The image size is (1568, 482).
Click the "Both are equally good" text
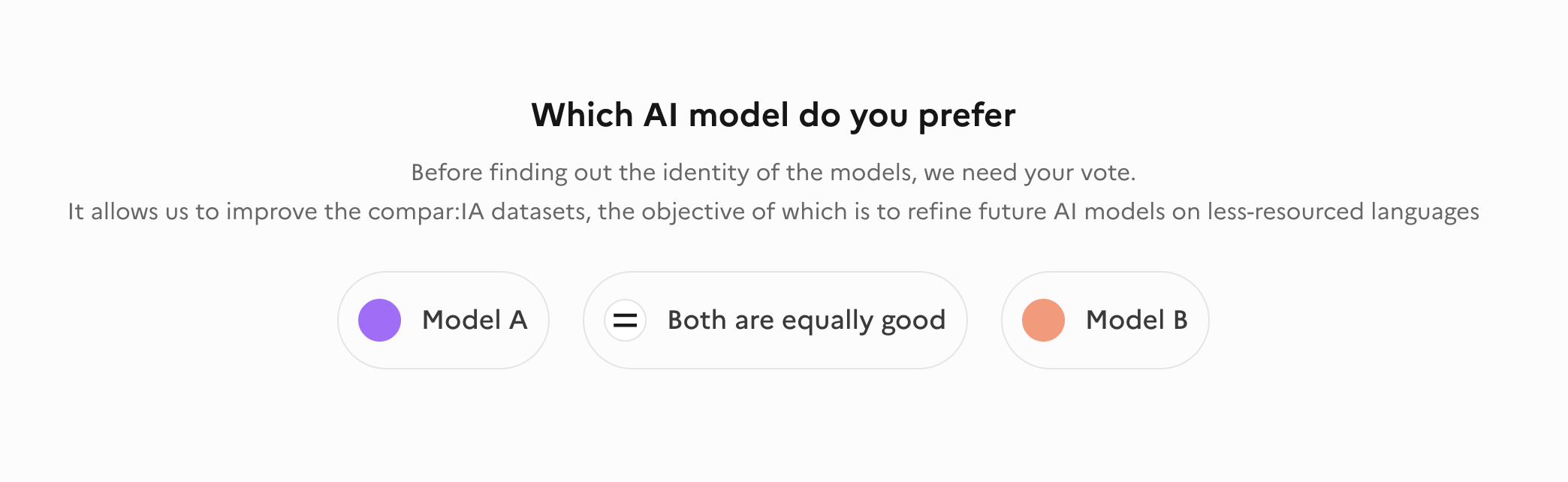pos(806,321)
